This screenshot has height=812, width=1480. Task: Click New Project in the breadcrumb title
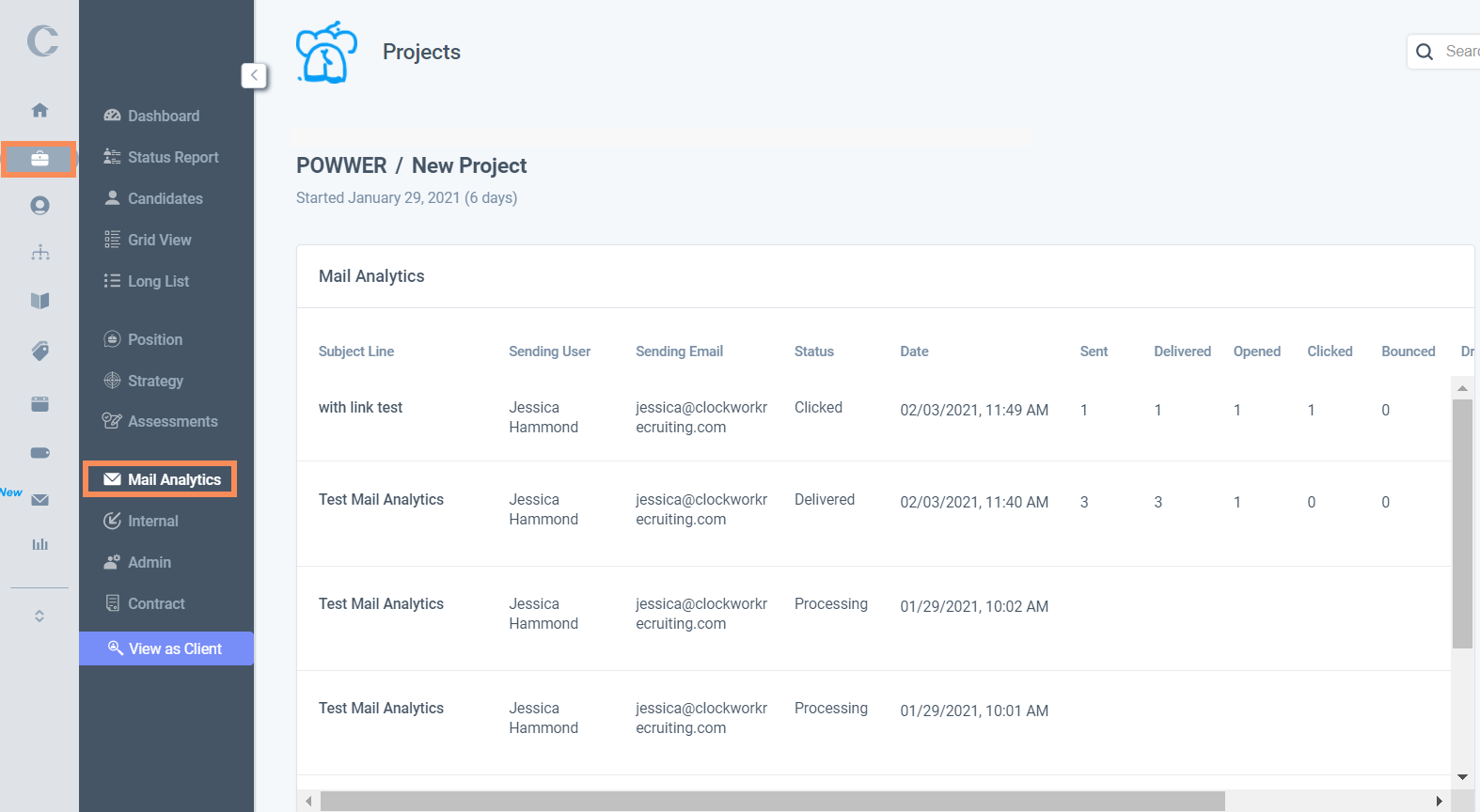(469, 165)
